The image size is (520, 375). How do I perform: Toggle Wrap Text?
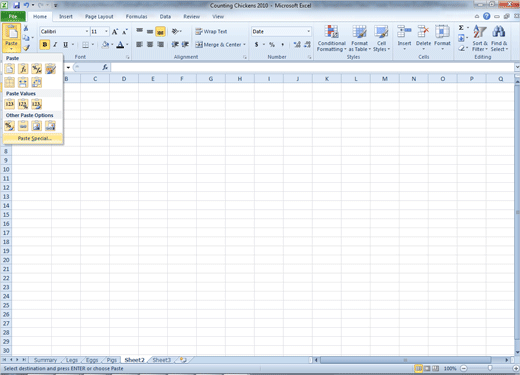(211, 31)
